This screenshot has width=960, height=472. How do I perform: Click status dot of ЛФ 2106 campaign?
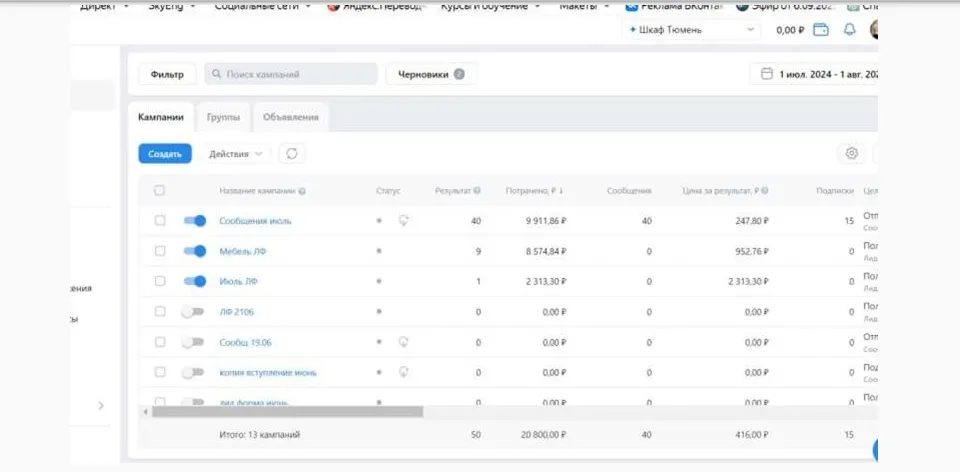(x=379, y=312)
